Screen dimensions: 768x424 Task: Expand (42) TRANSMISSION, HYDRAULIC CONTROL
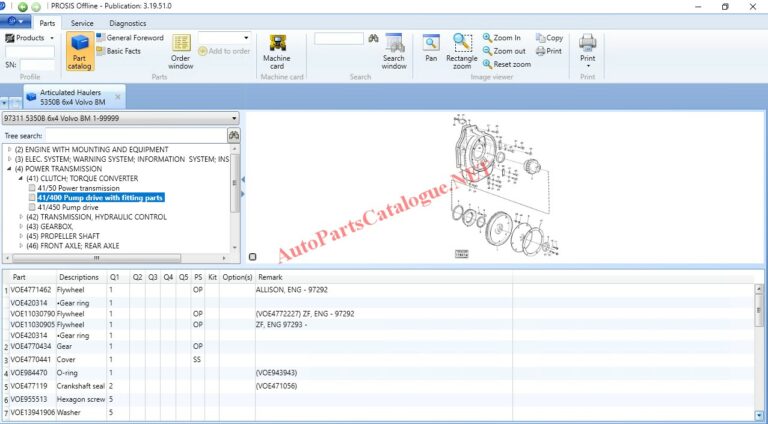(x=21, y=217)
